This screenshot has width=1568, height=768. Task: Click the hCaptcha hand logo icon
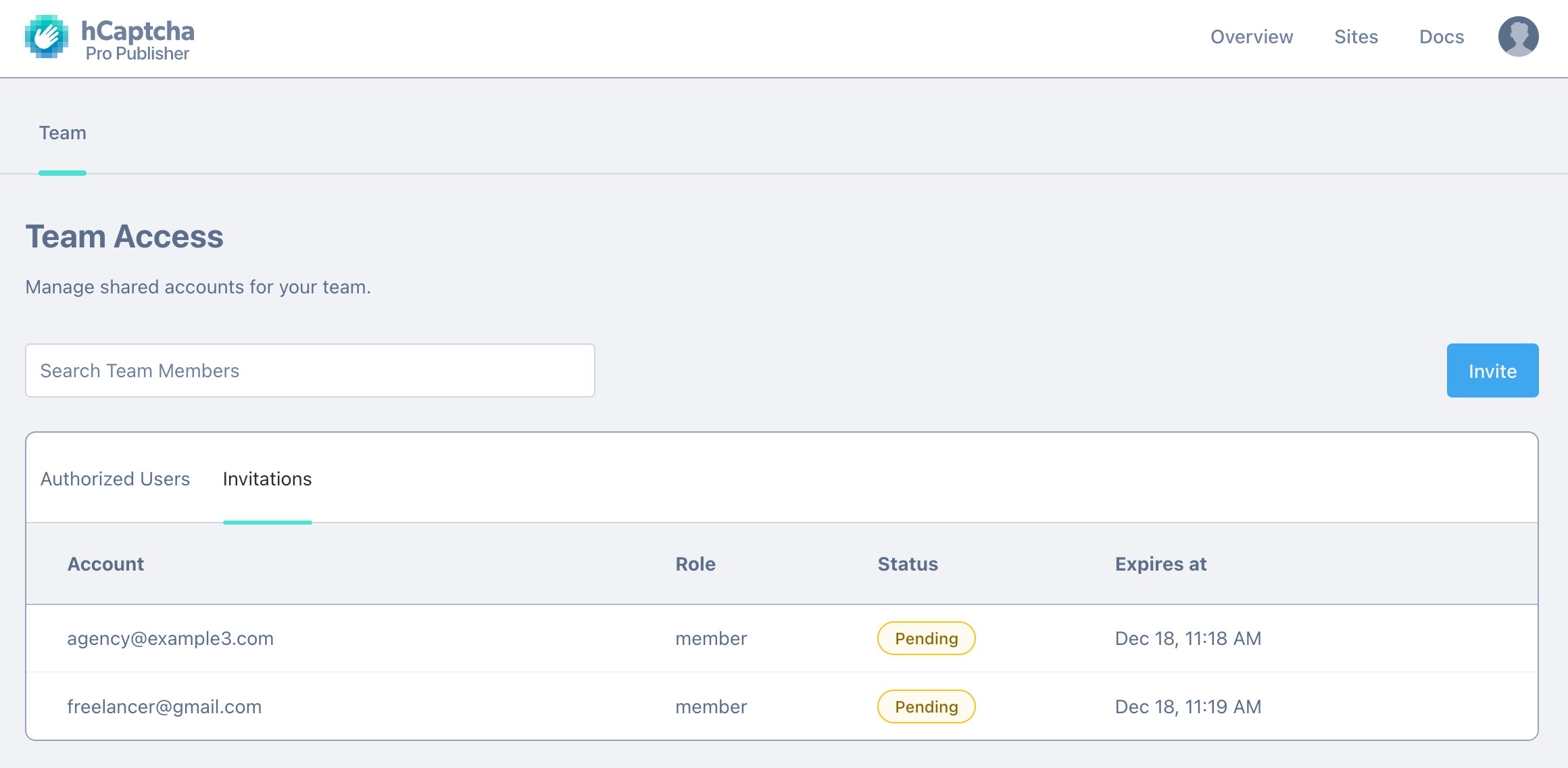click(46, 37)
